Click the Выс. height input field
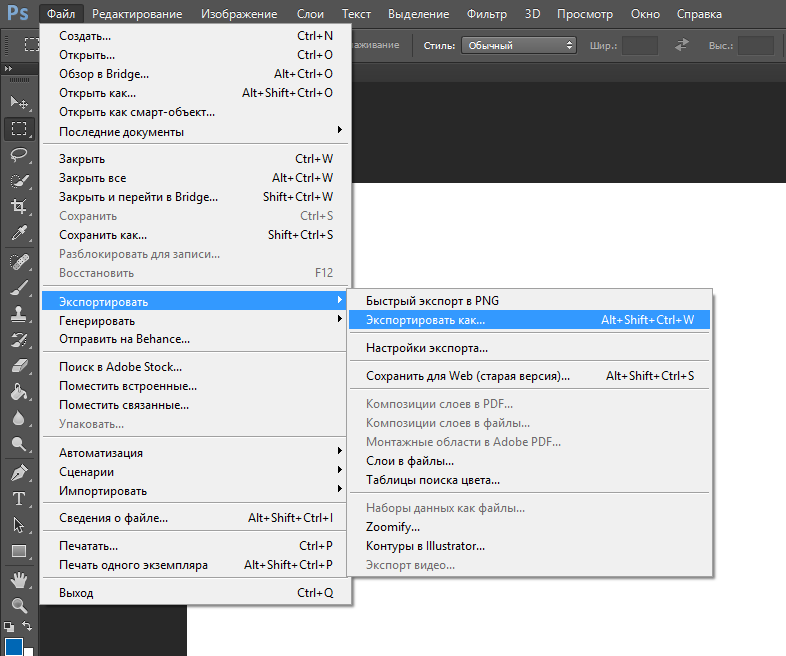786x656 pixels. pos(756,45)
